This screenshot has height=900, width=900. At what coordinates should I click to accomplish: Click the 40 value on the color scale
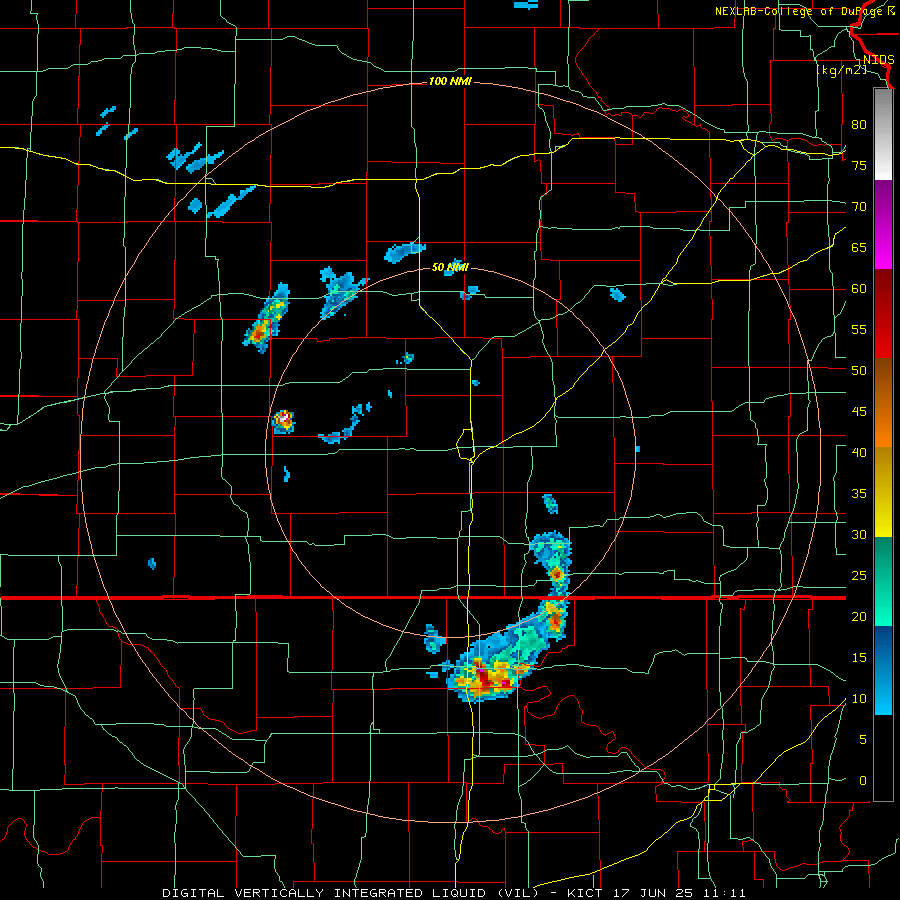[859, 452]
